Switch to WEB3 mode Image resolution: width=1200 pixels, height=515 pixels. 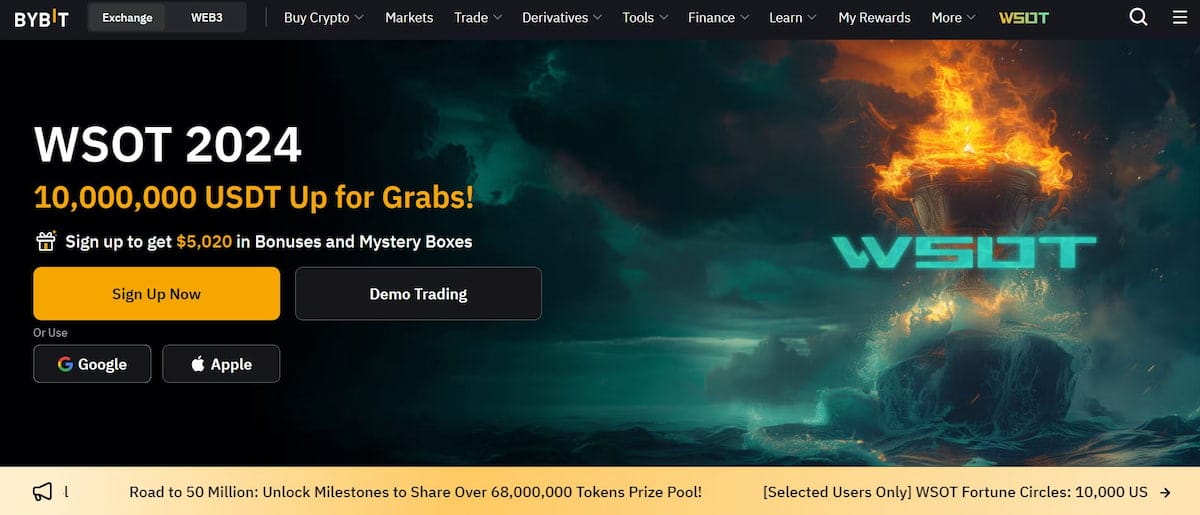[207, 18]
